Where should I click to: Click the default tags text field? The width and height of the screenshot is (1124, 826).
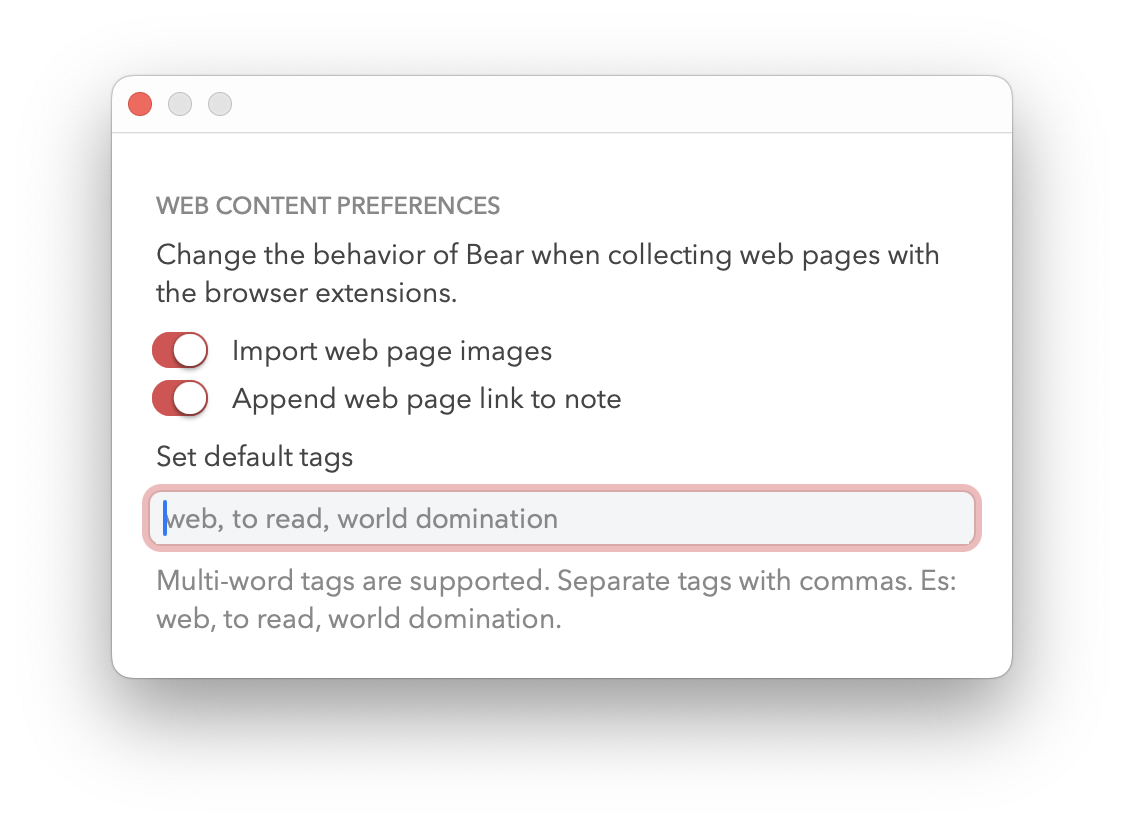[562, 518]
